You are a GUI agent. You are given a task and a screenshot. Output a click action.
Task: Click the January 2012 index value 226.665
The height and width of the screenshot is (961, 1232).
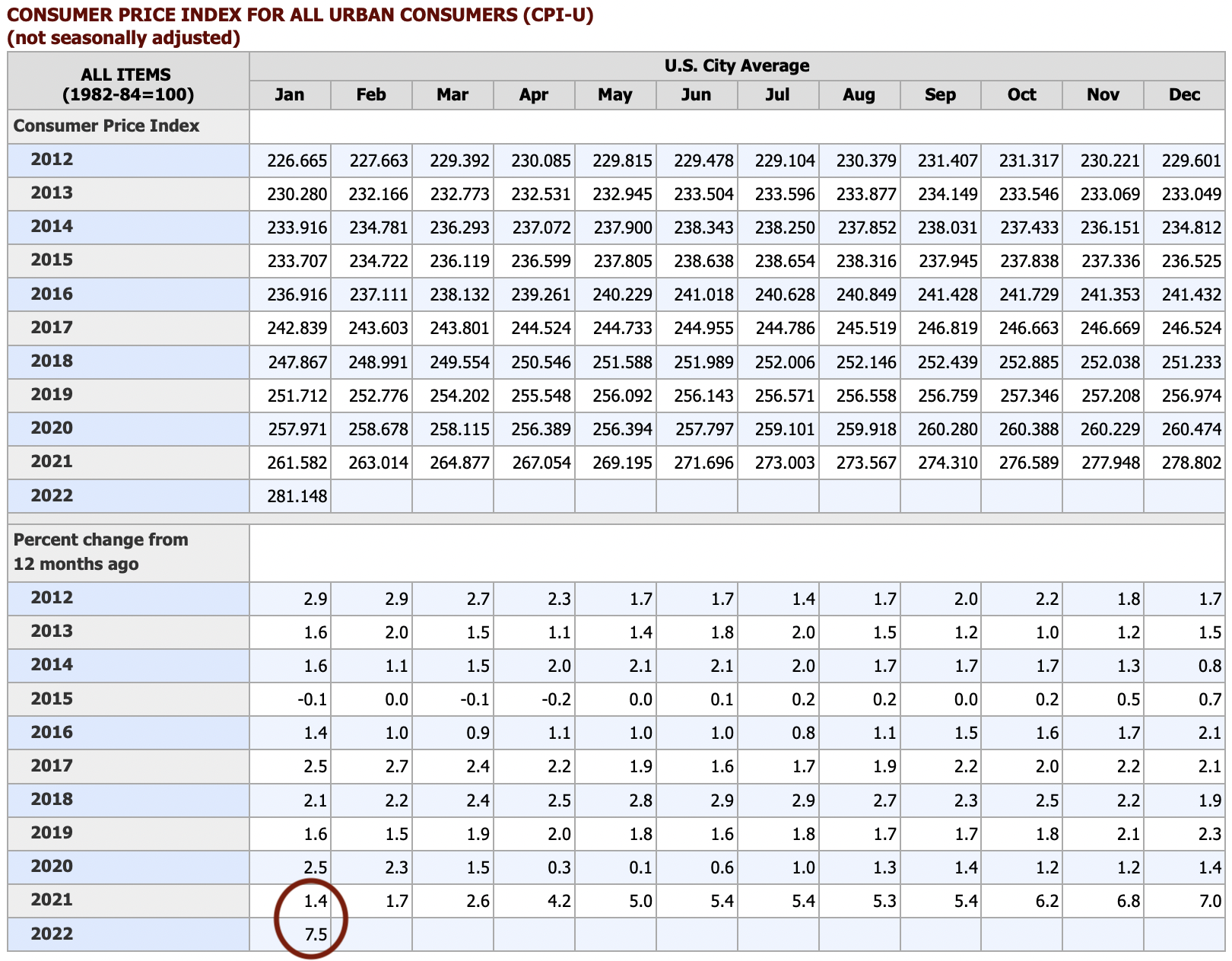[297, 161]
